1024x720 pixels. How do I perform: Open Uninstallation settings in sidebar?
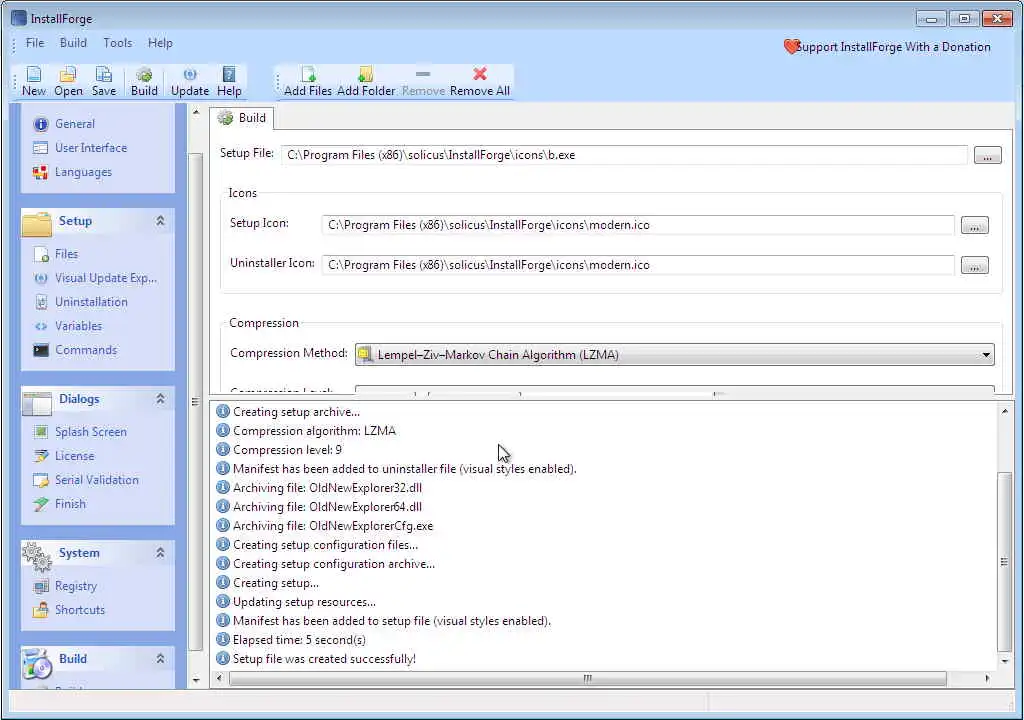tap(80, 302)
